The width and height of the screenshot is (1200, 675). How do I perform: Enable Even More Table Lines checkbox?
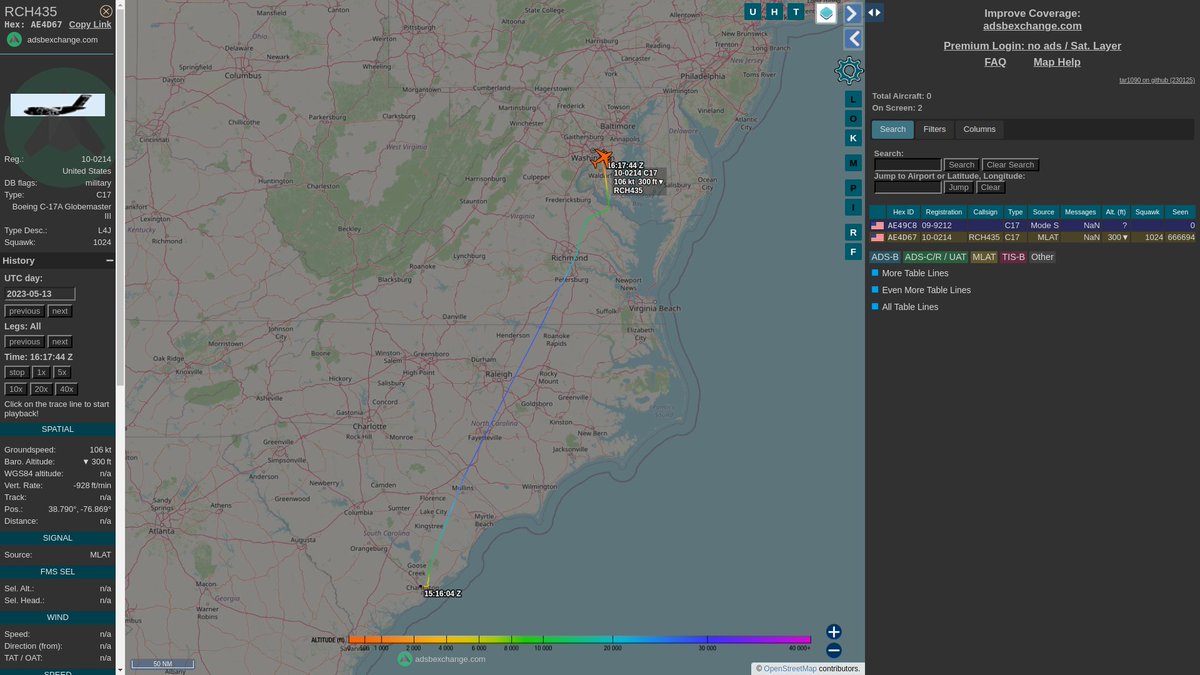tap(875, 290)
